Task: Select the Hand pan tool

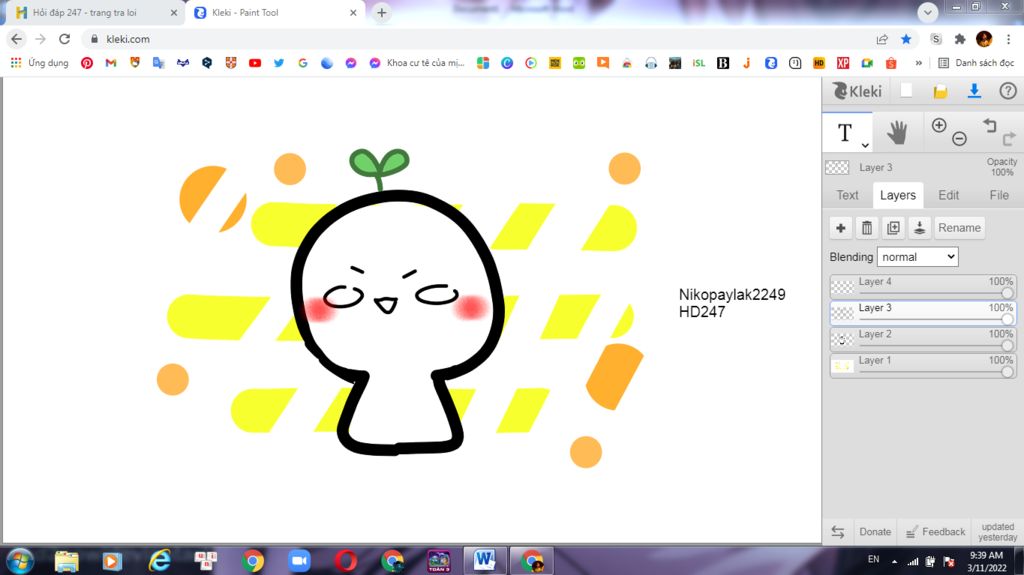Action: click(x=897, y=132)
